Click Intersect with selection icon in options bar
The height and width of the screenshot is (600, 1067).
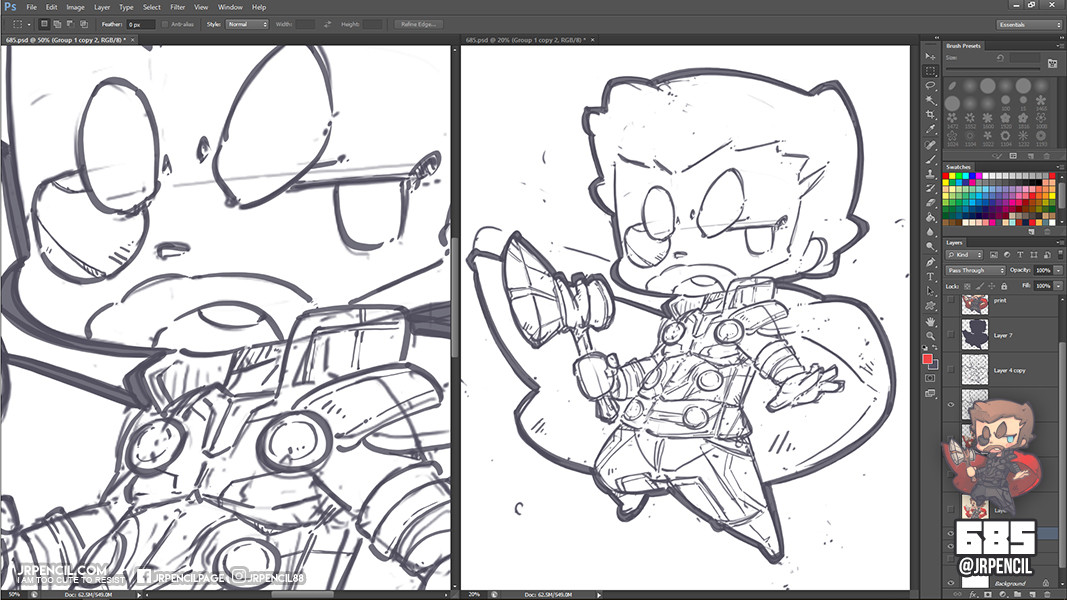(x=84, y=24)
